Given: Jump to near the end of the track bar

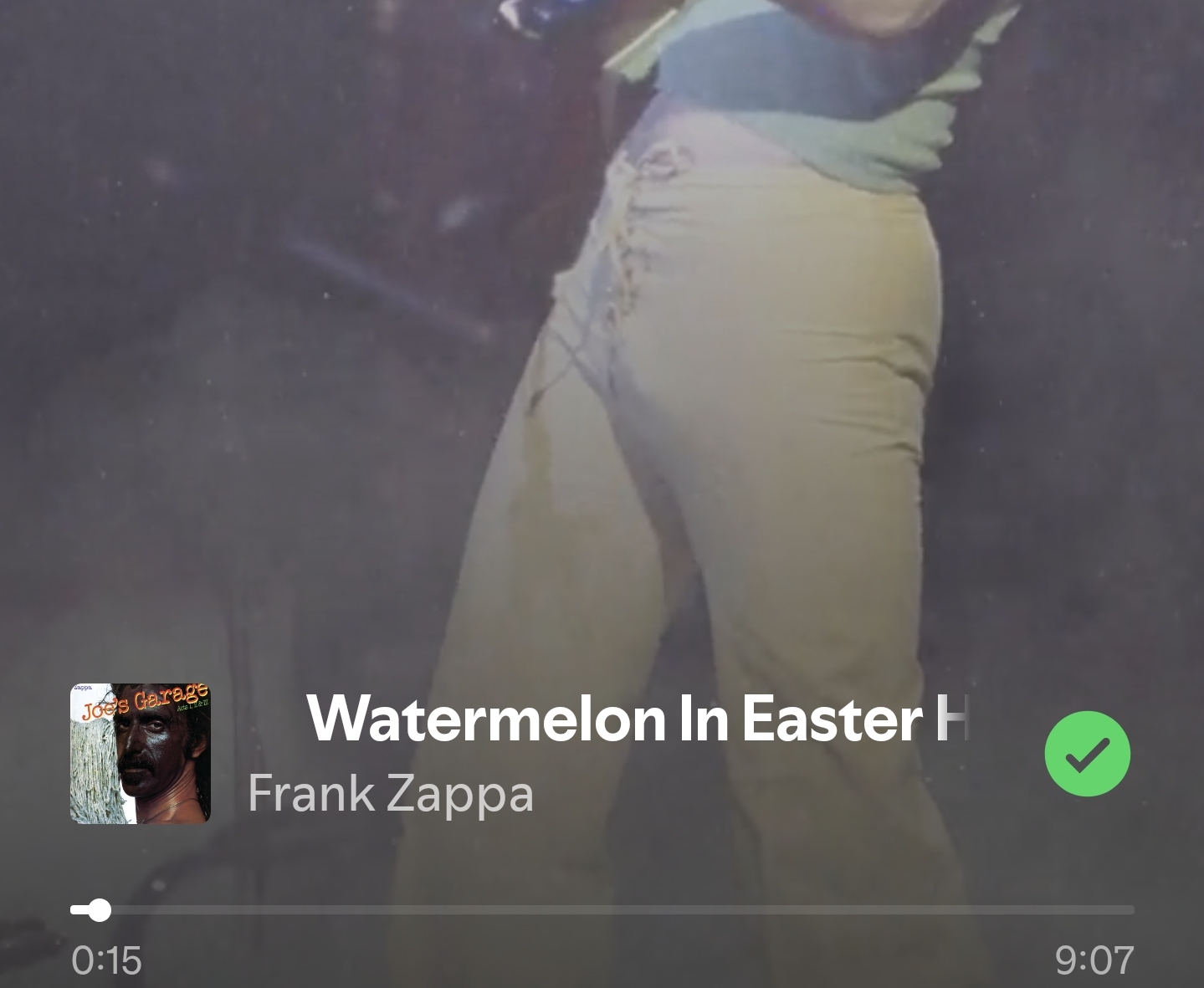Looking at the screenshot, I should tap(1104, 909).
